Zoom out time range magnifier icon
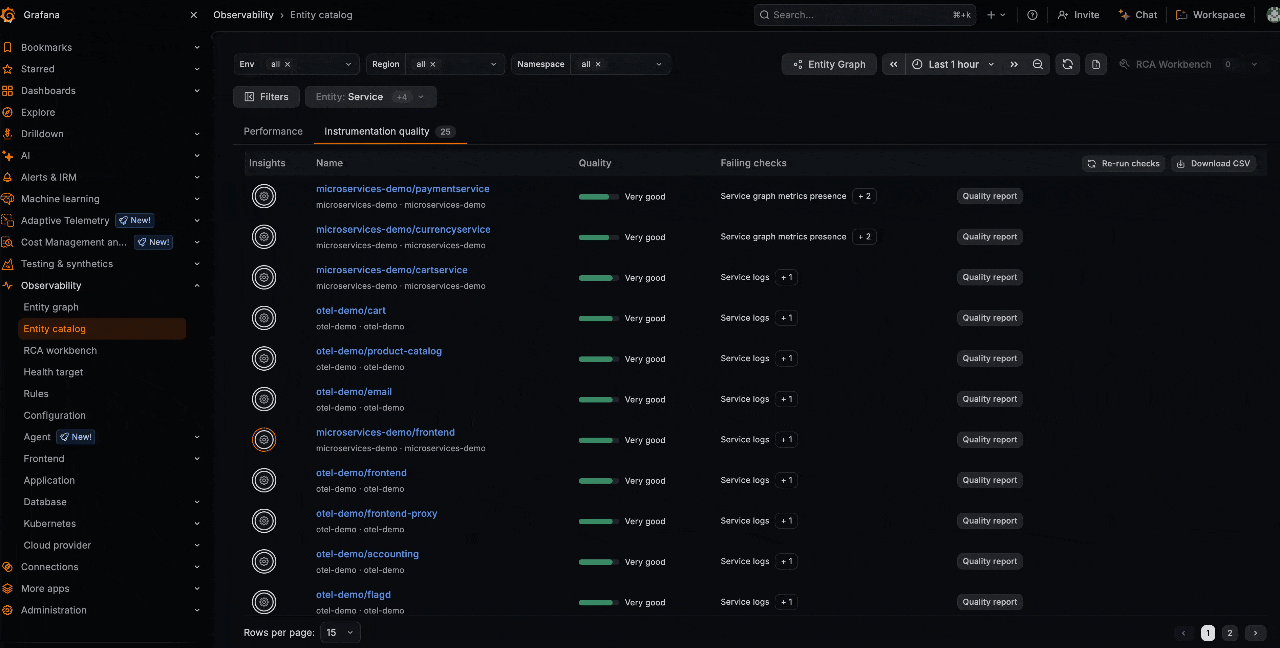Viewport: 1280px width, 648px height. coord(1038,64)
